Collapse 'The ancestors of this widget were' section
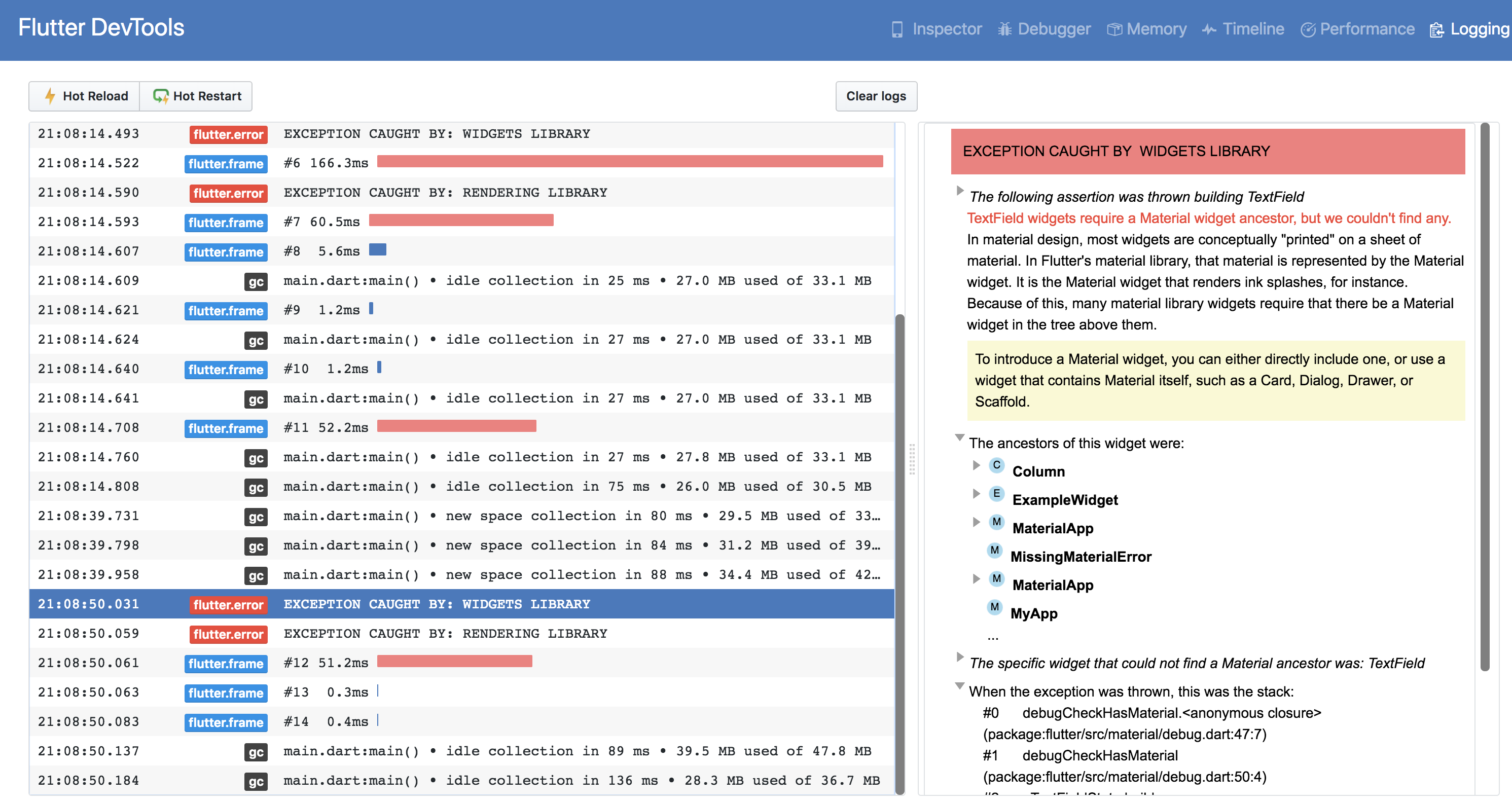Screen dimensions: 1512x803 coord(960,436)
